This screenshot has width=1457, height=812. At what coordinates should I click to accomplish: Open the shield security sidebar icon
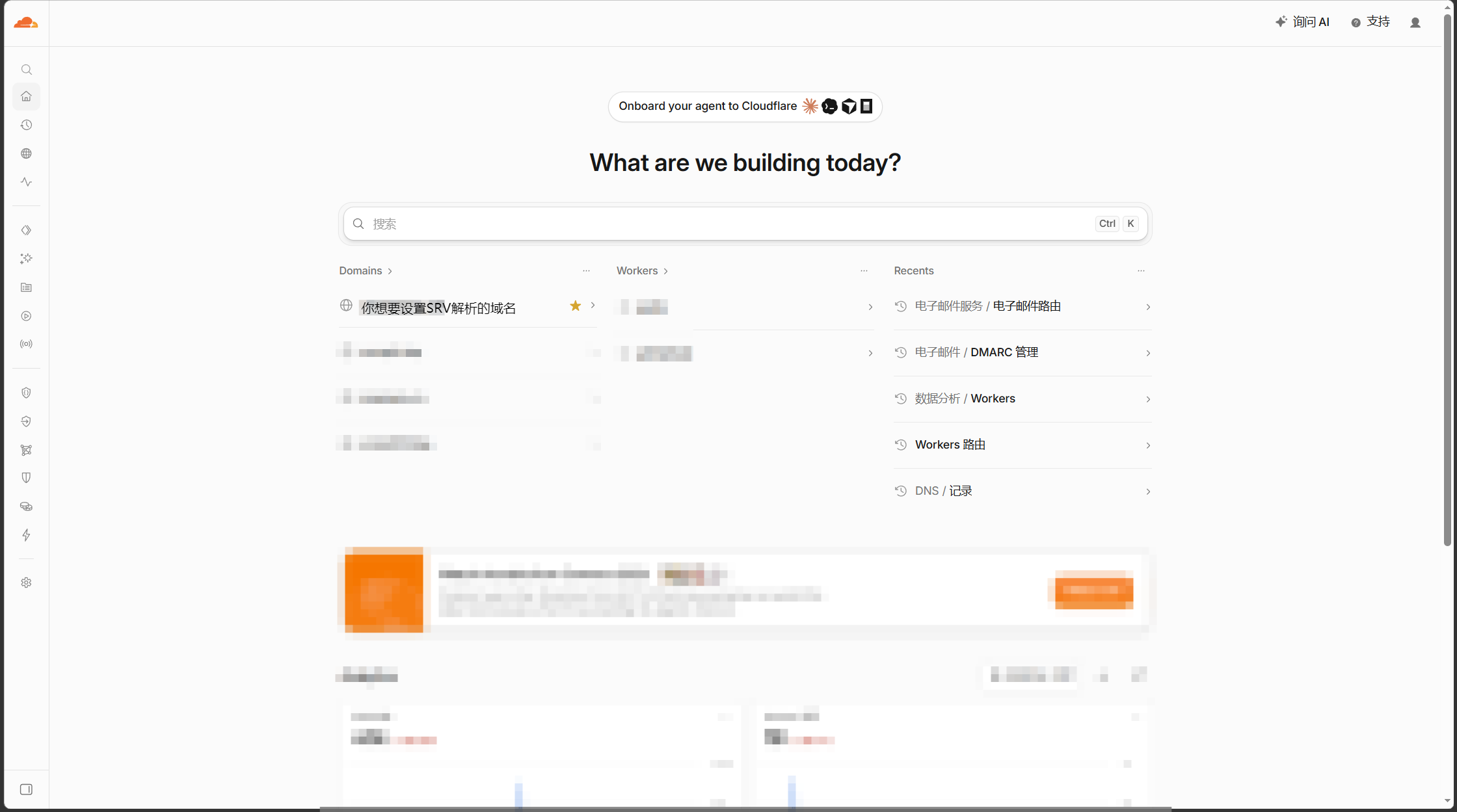[x=26, y=393]
